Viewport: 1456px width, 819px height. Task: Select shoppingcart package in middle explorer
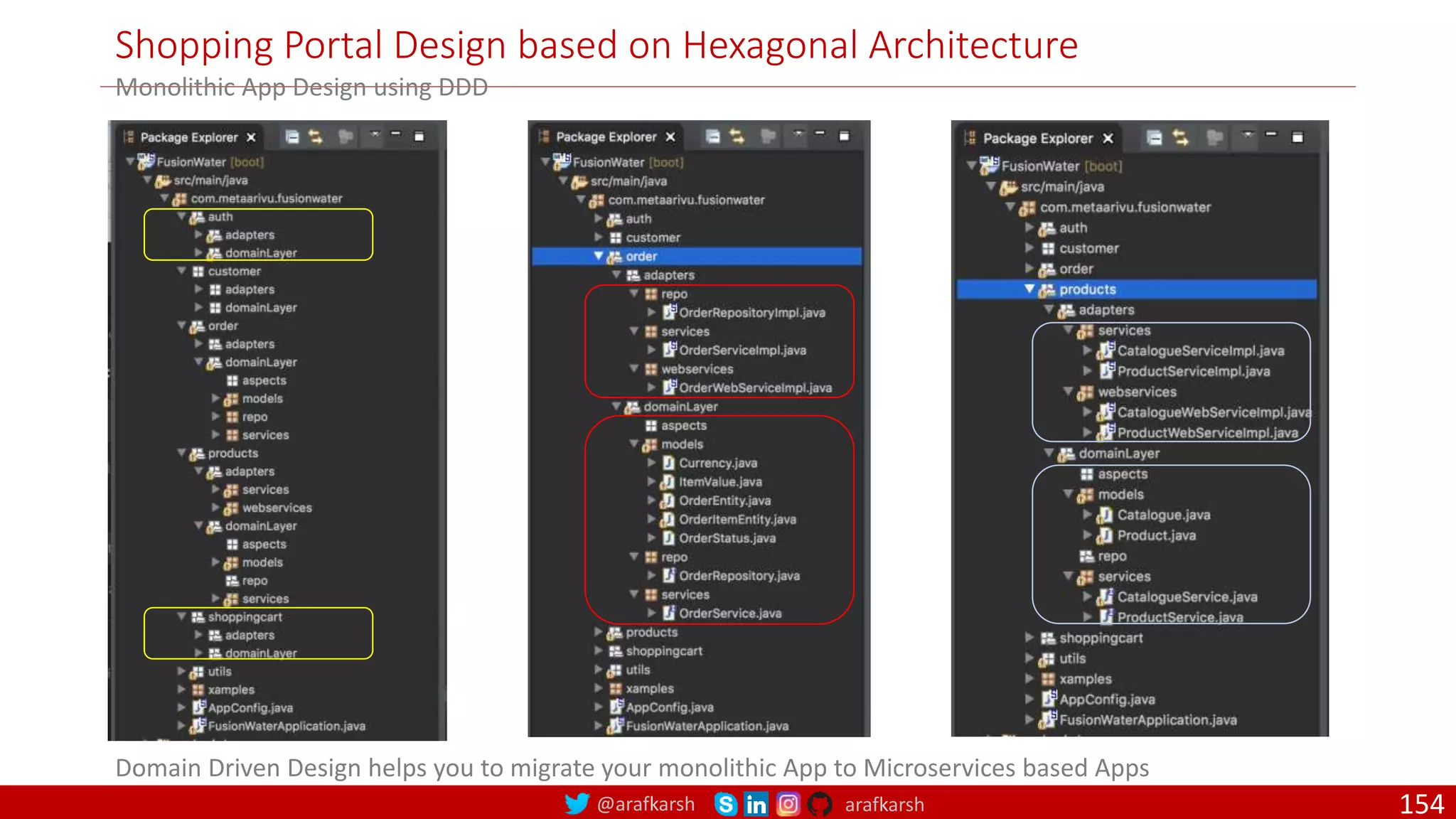click(x=664, y=651)
